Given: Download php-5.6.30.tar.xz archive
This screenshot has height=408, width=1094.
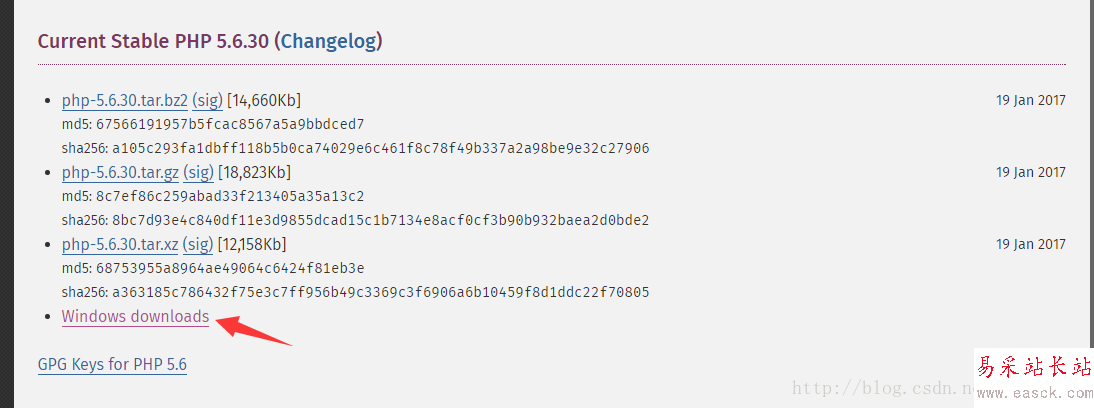Looking at the screenshot, I should point(121,244).
